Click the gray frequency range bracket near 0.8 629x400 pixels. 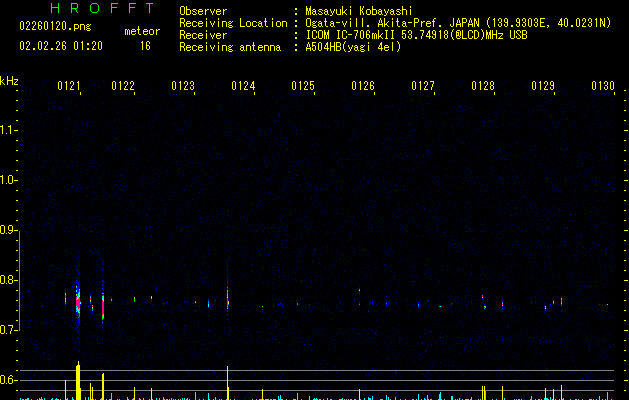19,280
